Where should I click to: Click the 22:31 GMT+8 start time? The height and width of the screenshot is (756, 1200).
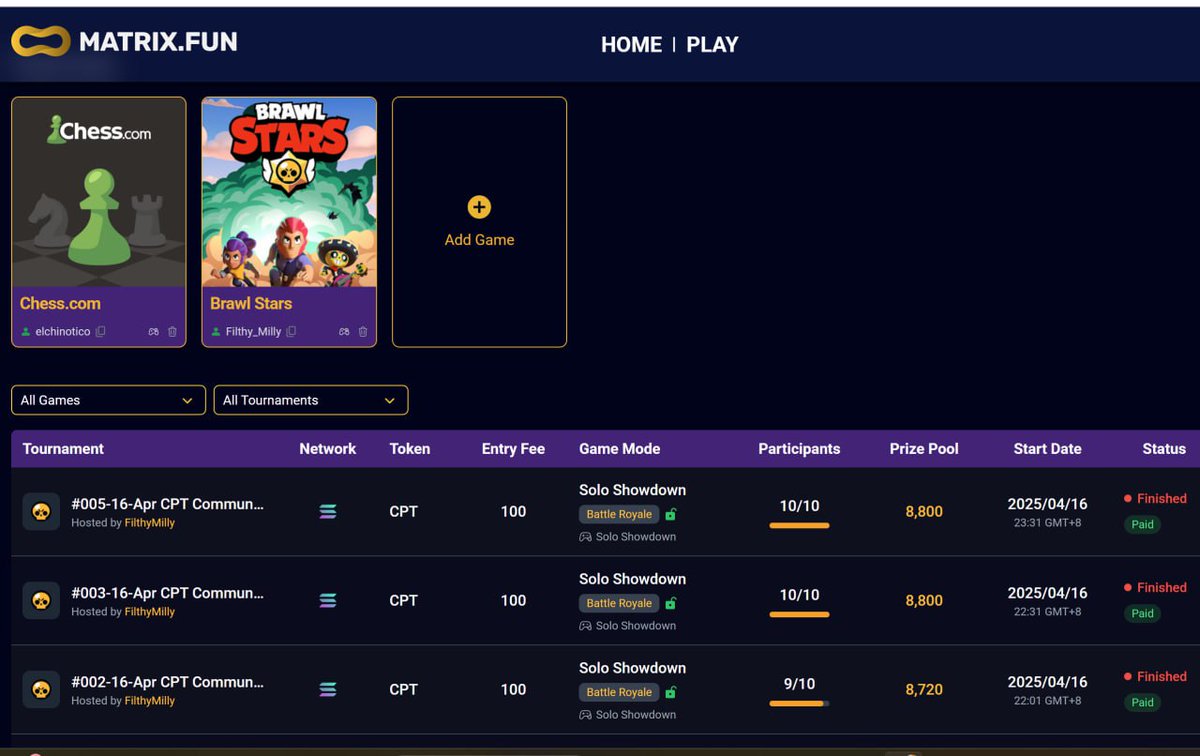[1047, 611]
